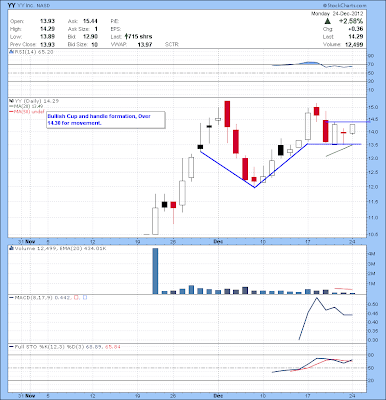Click the "Nov" label on the bottom date axis
Viewport: 386px width, 400px height.
[x=31, y=396]
